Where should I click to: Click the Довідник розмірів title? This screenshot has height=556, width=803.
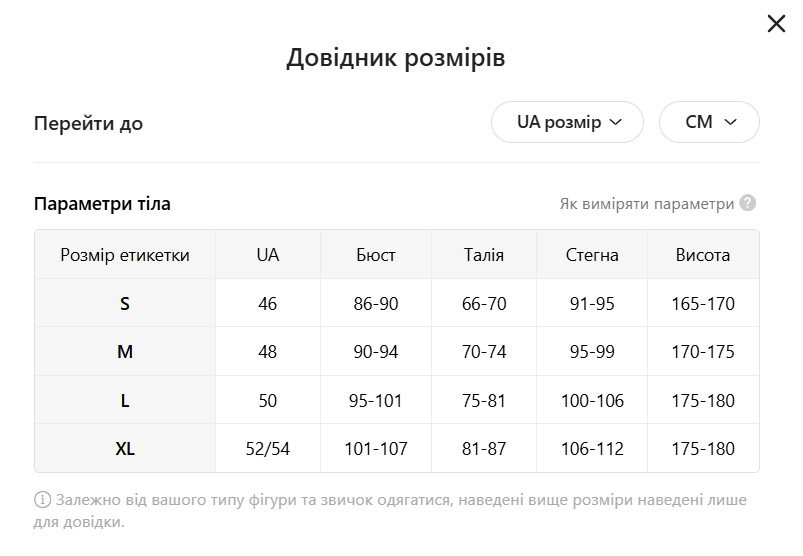[x=396, y=58]
